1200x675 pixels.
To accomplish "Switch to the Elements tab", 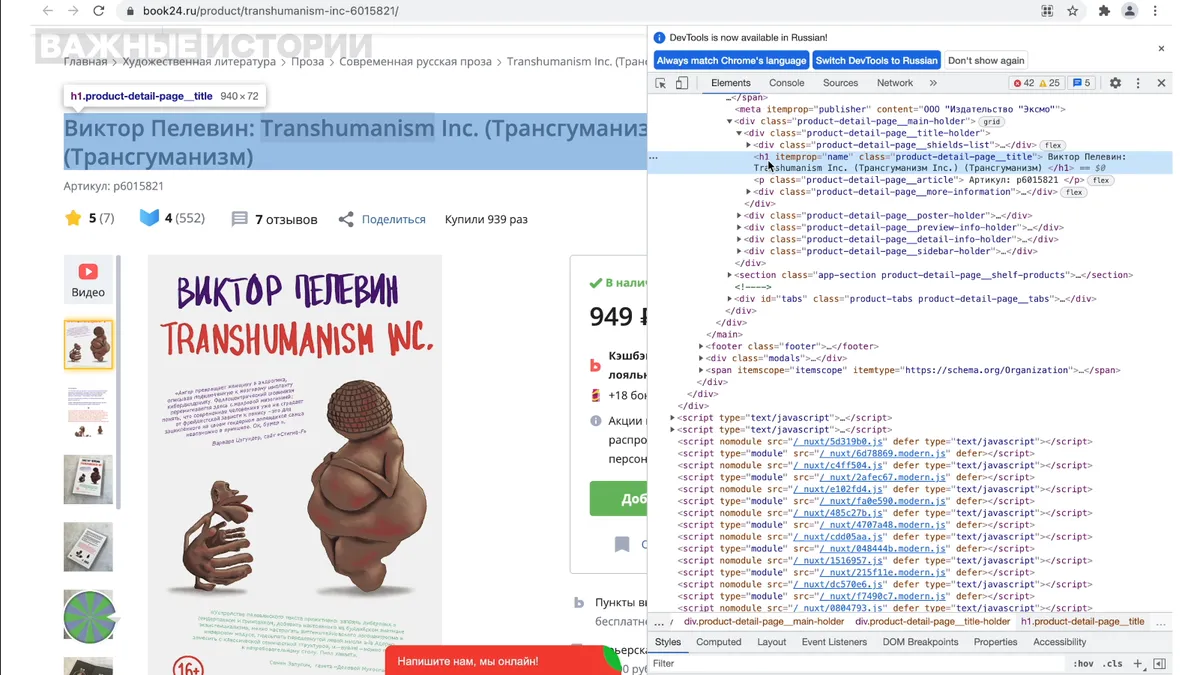I will [731, 83].
